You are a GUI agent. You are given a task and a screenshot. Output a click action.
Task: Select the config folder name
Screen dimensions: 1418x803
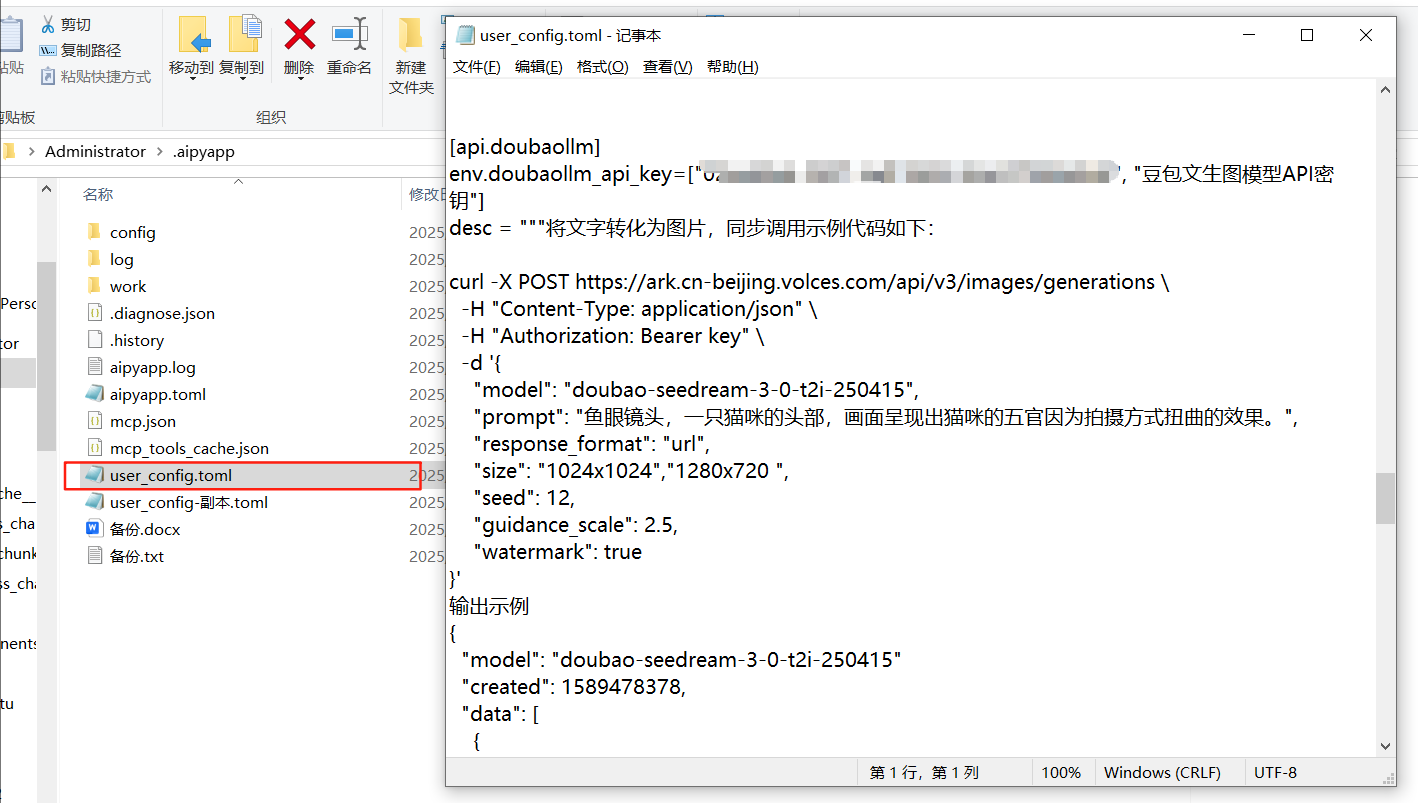(x=133, y=232)
